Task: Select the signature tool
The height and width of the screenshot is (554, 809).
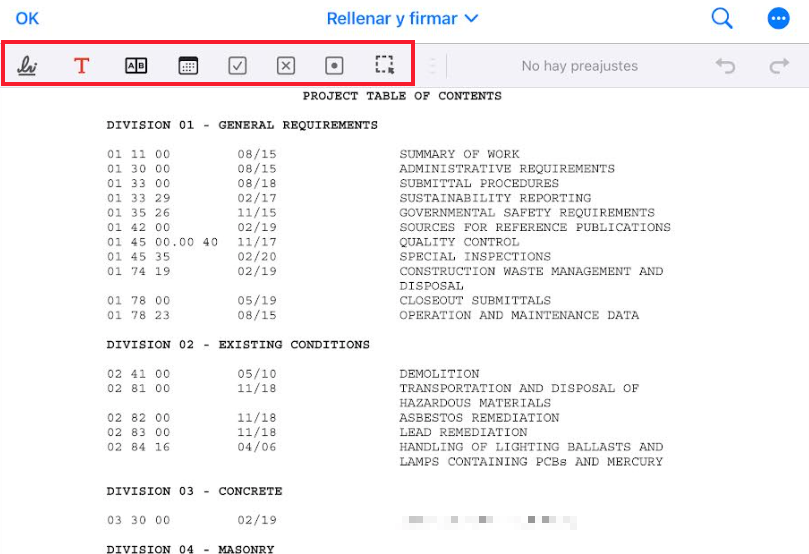Action: pos(27,66)
